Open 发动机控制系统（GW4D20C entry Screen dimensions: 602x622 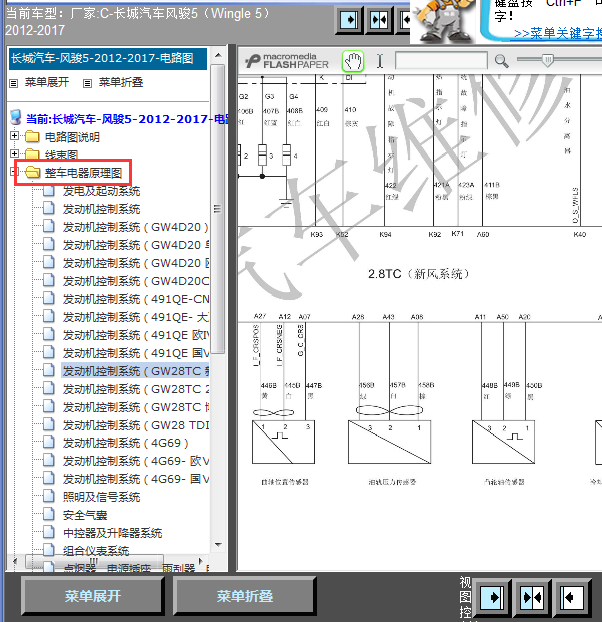click(x=136, y=281)
